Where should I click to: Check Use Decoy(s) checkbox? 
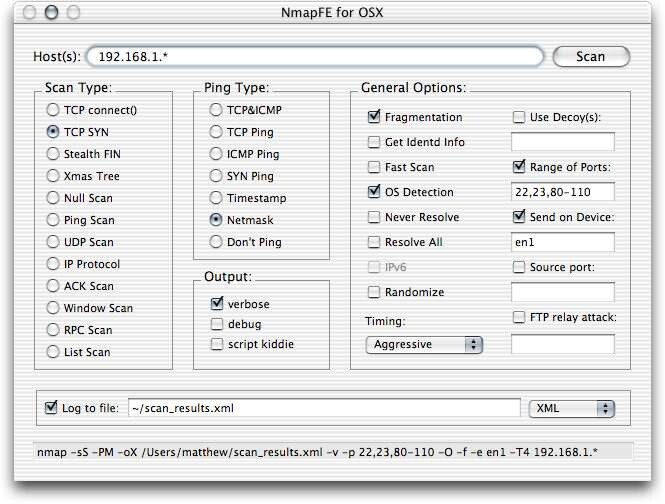(519, 117)
